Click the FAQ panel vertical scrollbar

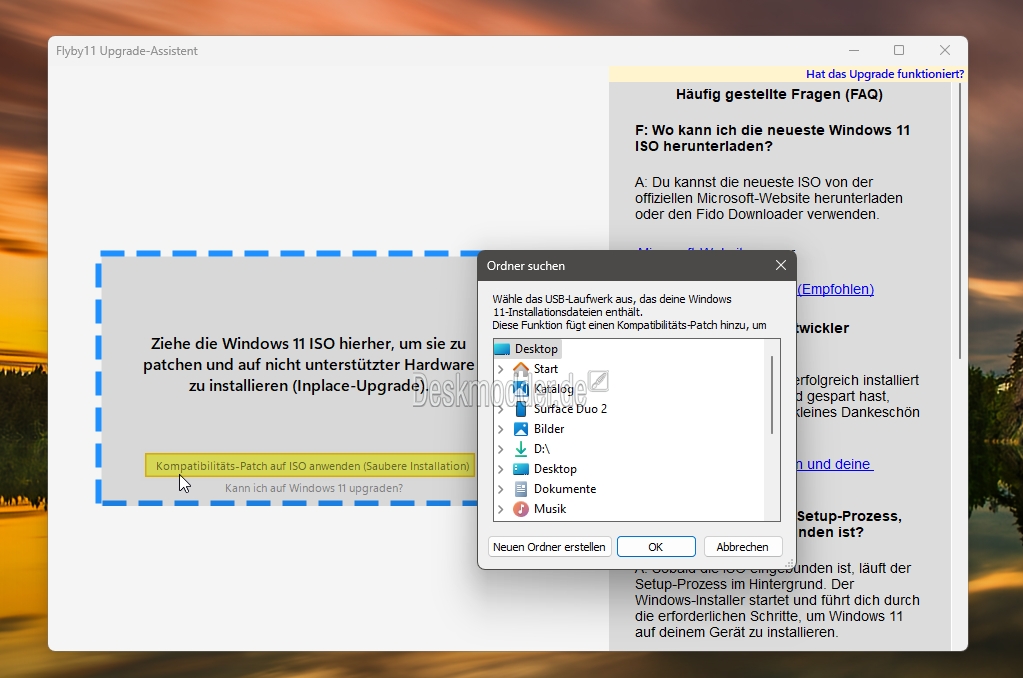[960, 222]
